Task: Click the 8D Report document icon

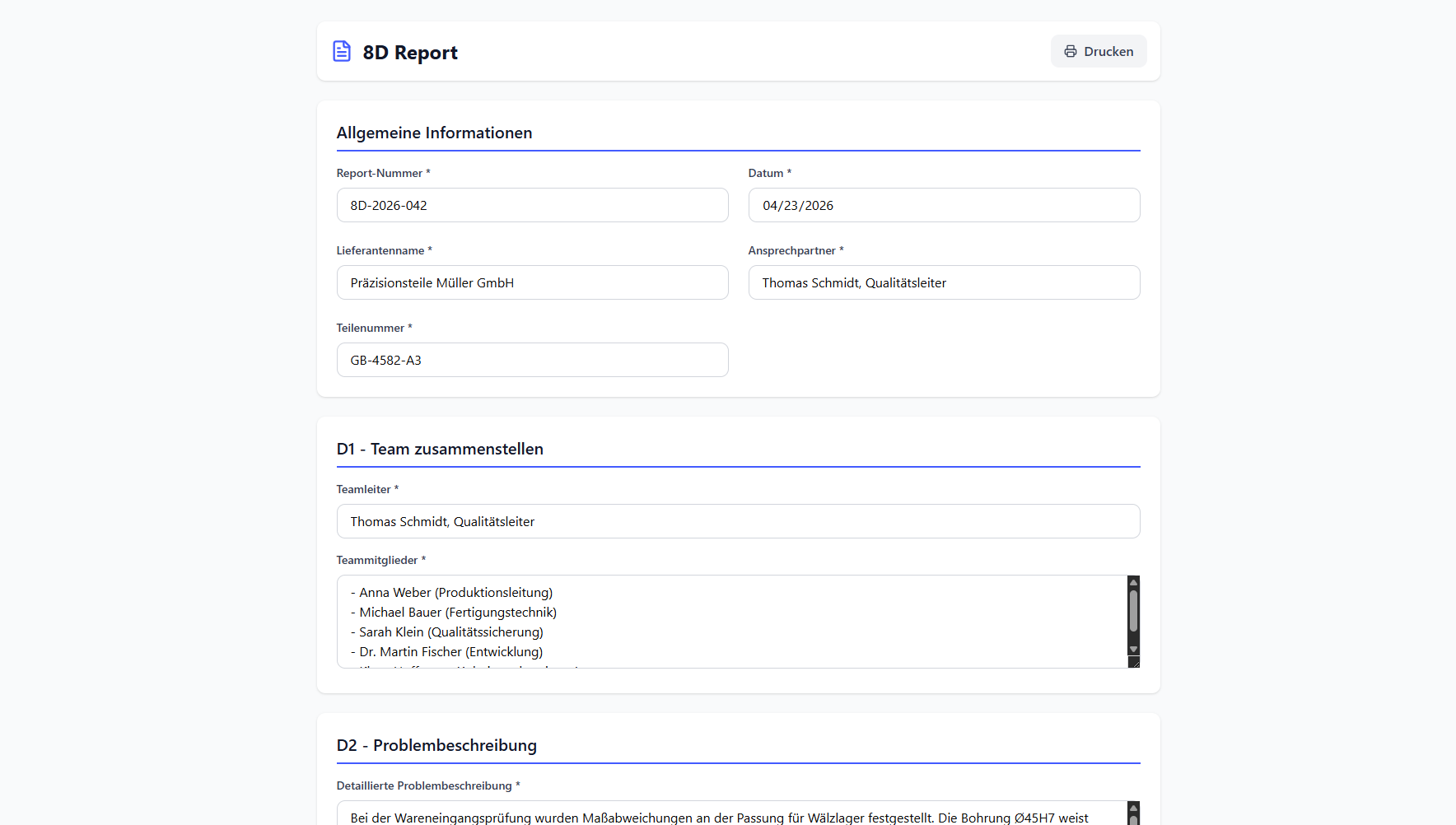Action: click(x=342, y=51)
